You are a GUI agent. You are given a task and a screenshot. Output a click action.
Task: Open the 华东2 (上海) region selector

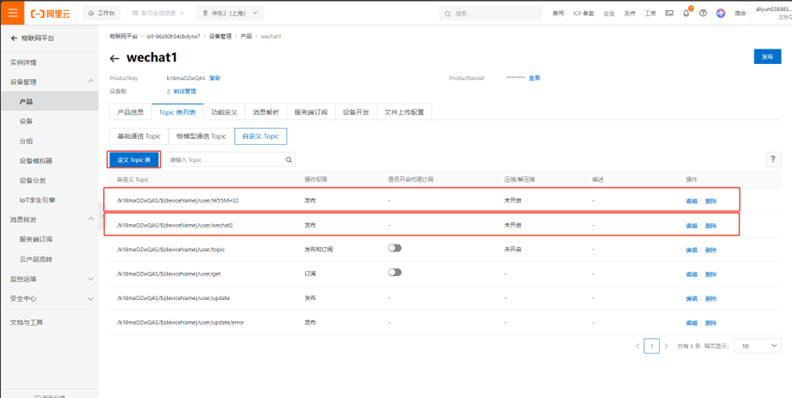click(x=230, y=13)
